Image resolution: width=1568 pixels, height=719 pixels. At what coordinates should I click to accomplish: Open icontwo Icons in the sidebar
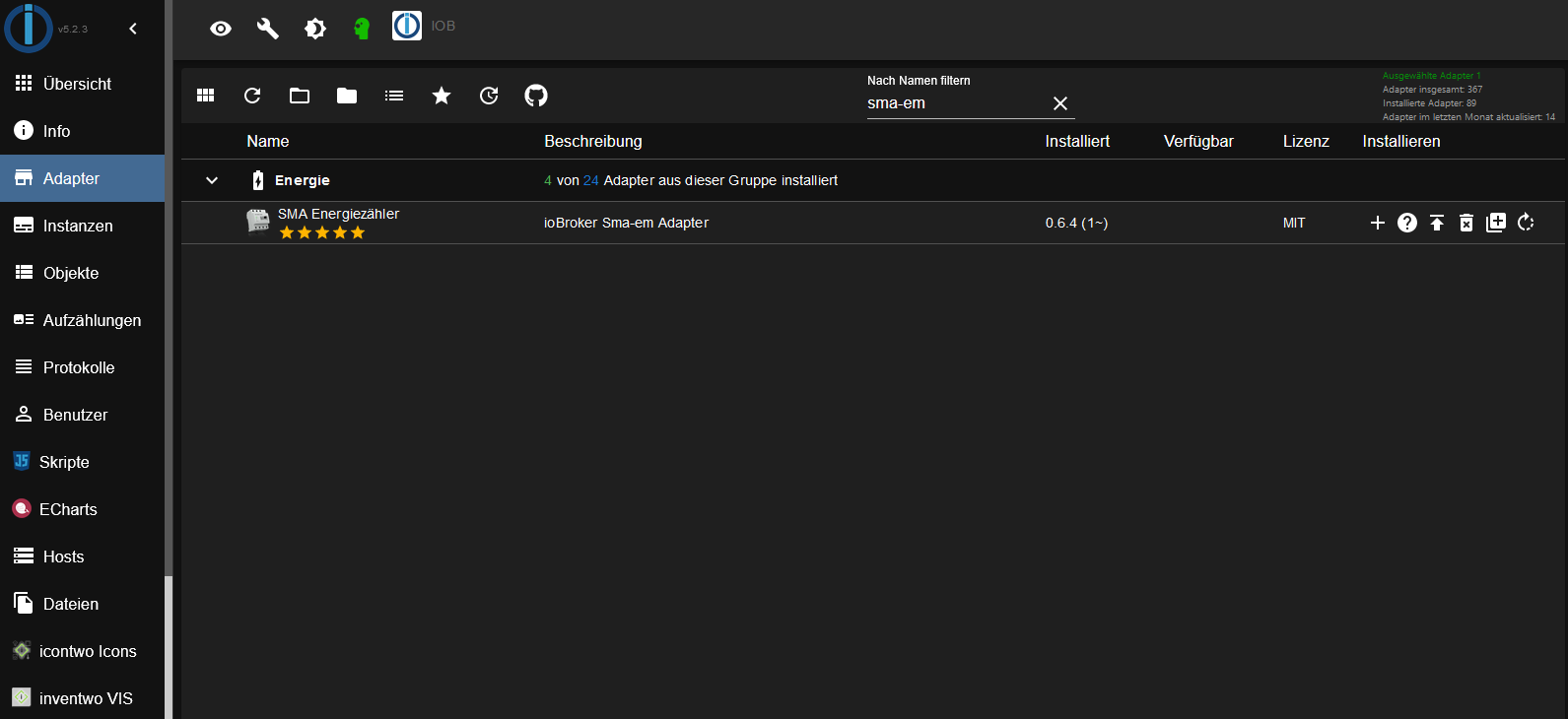[x=83, y=651]
